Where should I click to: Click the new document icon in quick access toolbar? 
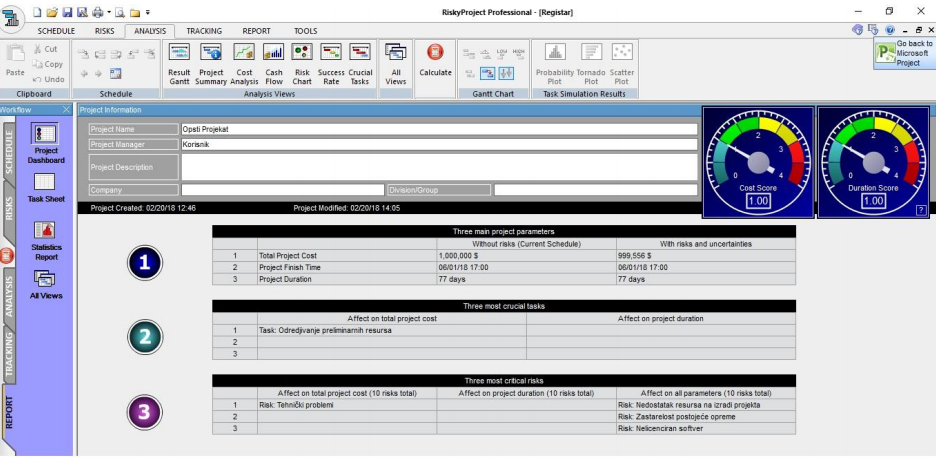pyautogui.click(x=37, y=12)
